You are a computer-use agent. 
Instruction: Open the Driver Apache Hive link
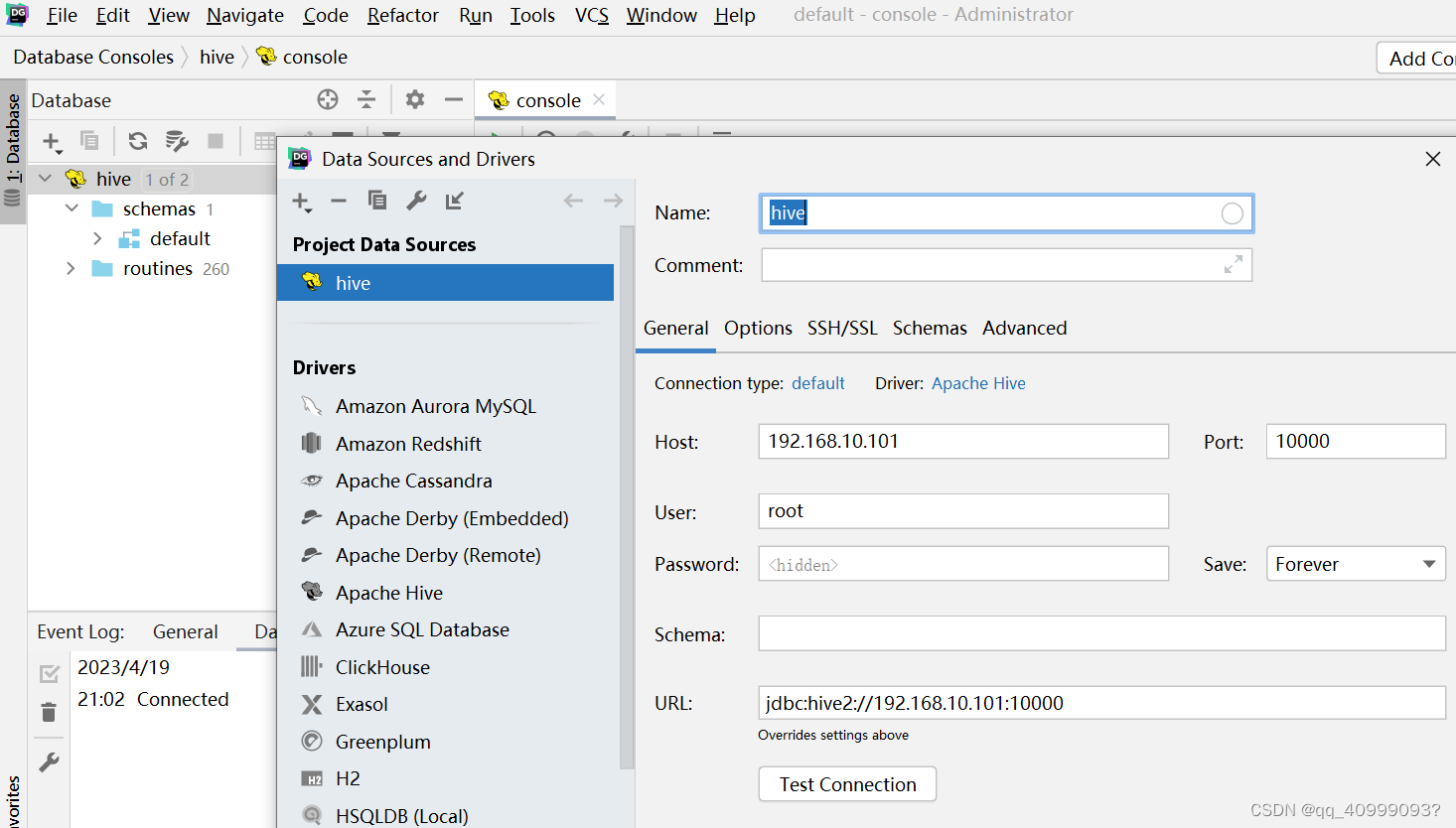click(x=978, y=383)
